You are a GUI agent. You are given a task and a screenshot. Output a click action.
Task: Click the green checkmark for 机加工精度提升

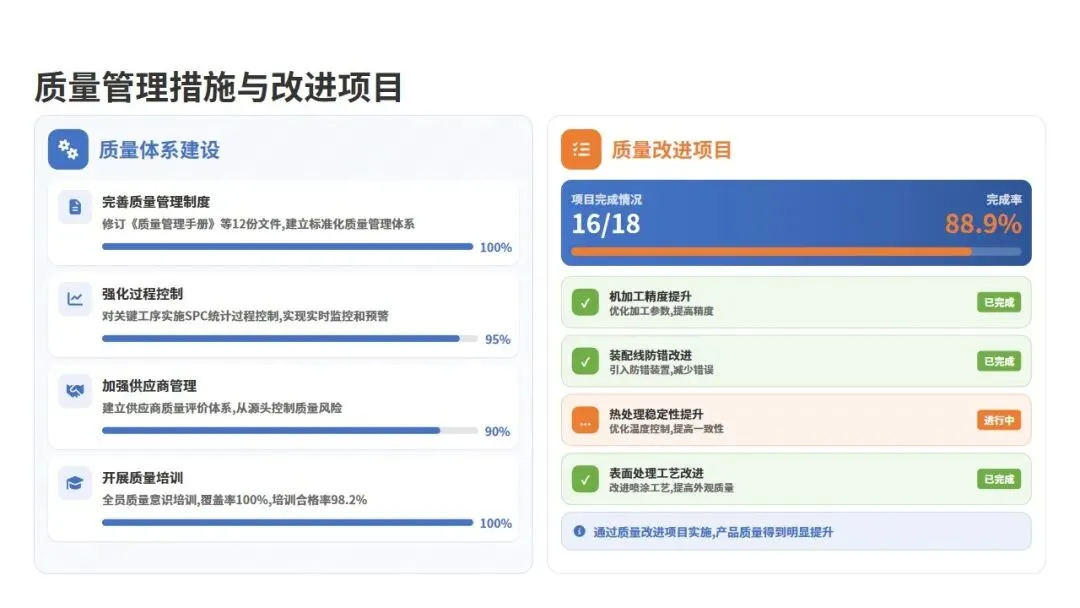(585, 302)
